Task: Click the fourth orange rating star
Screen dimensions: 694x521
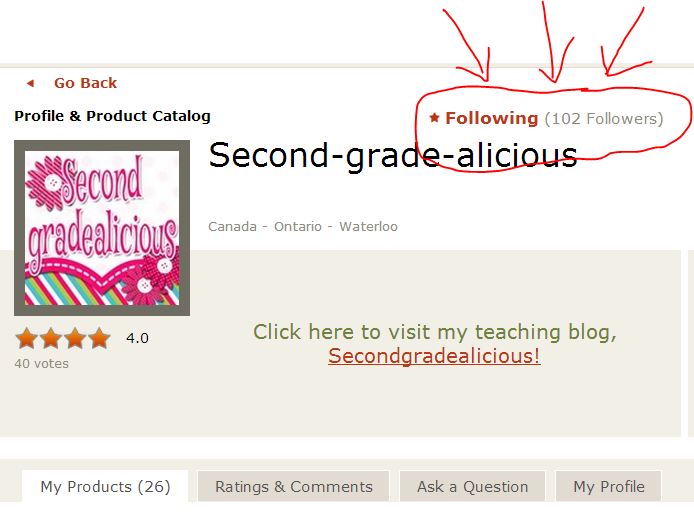Action: [99, 339]
